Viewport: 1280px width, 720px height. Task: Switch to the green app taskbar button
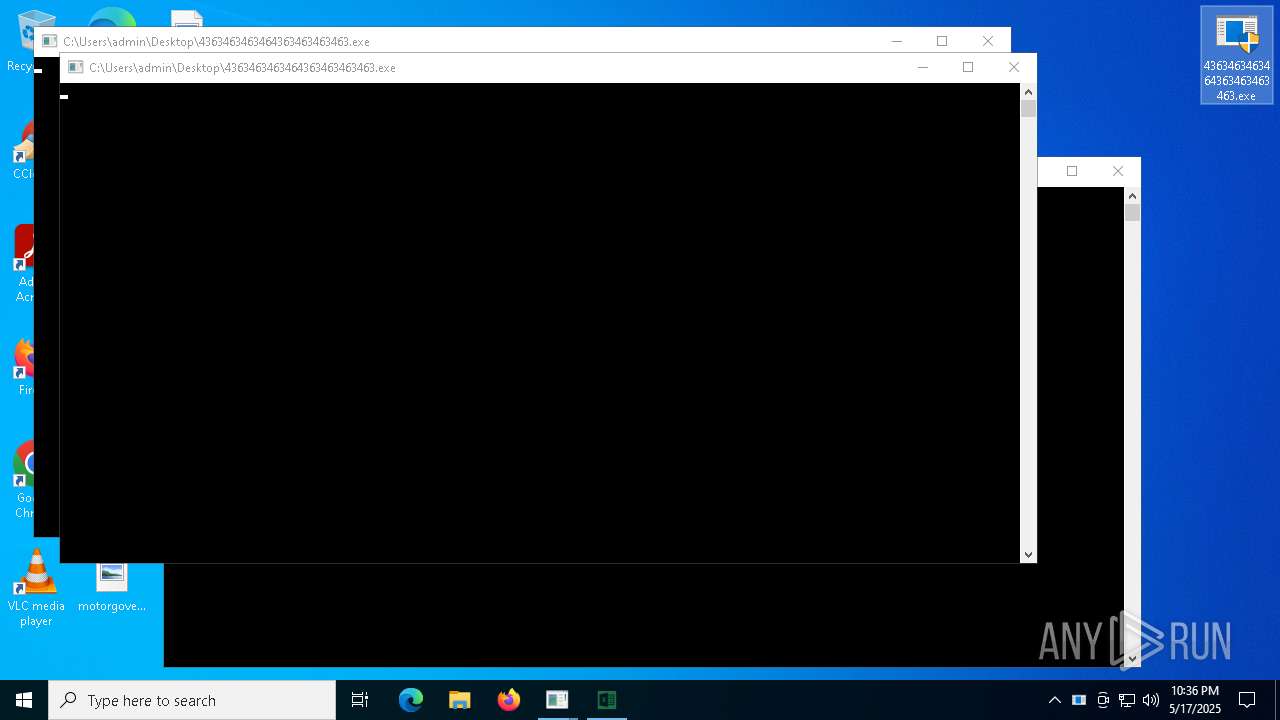[607, 700]
